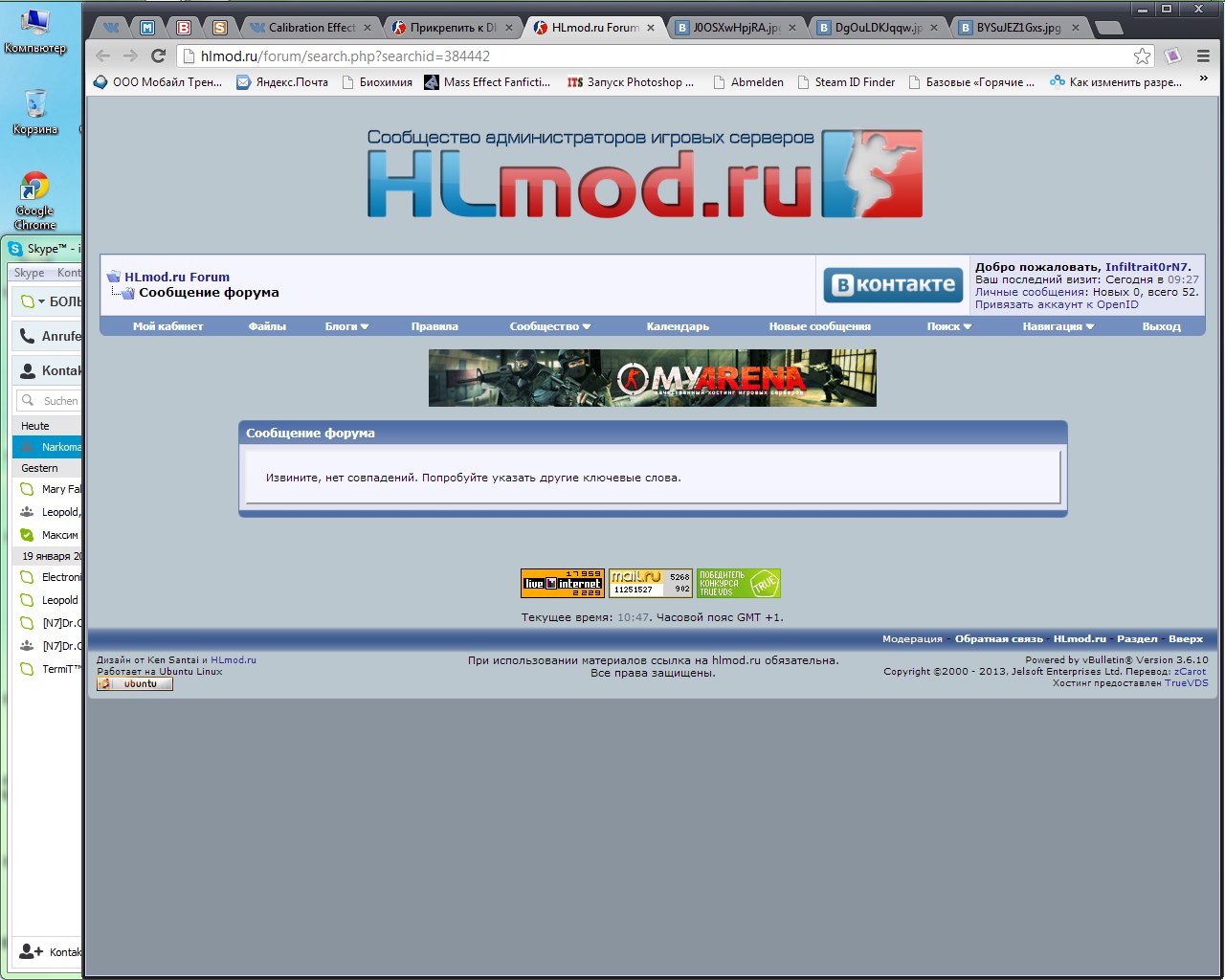1225x980 pixels.
Task: Expand the Сообщество dropdown menu
Action: 550,326
